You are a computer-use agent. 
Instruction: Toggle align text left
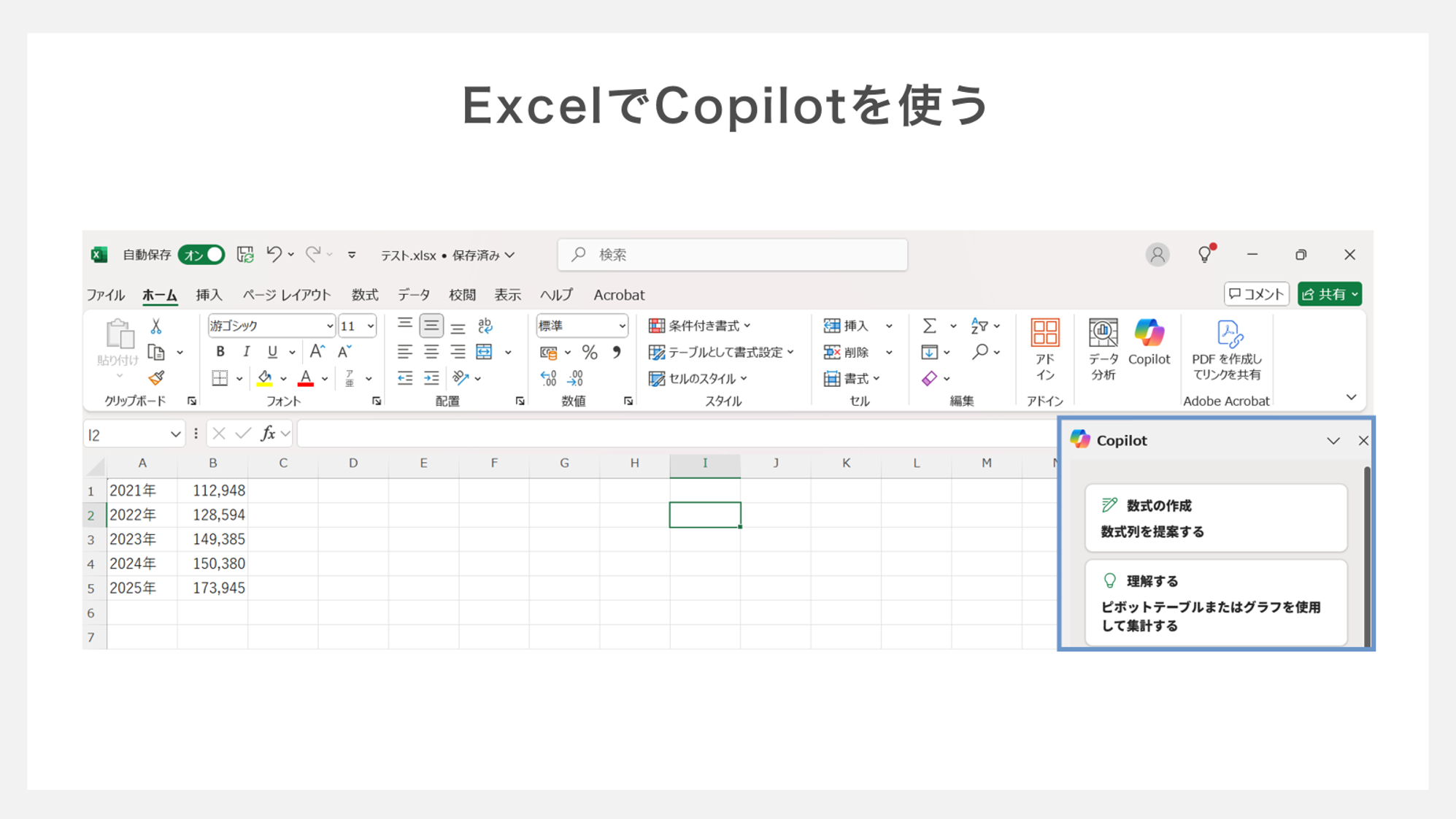[x=404, y=352]
